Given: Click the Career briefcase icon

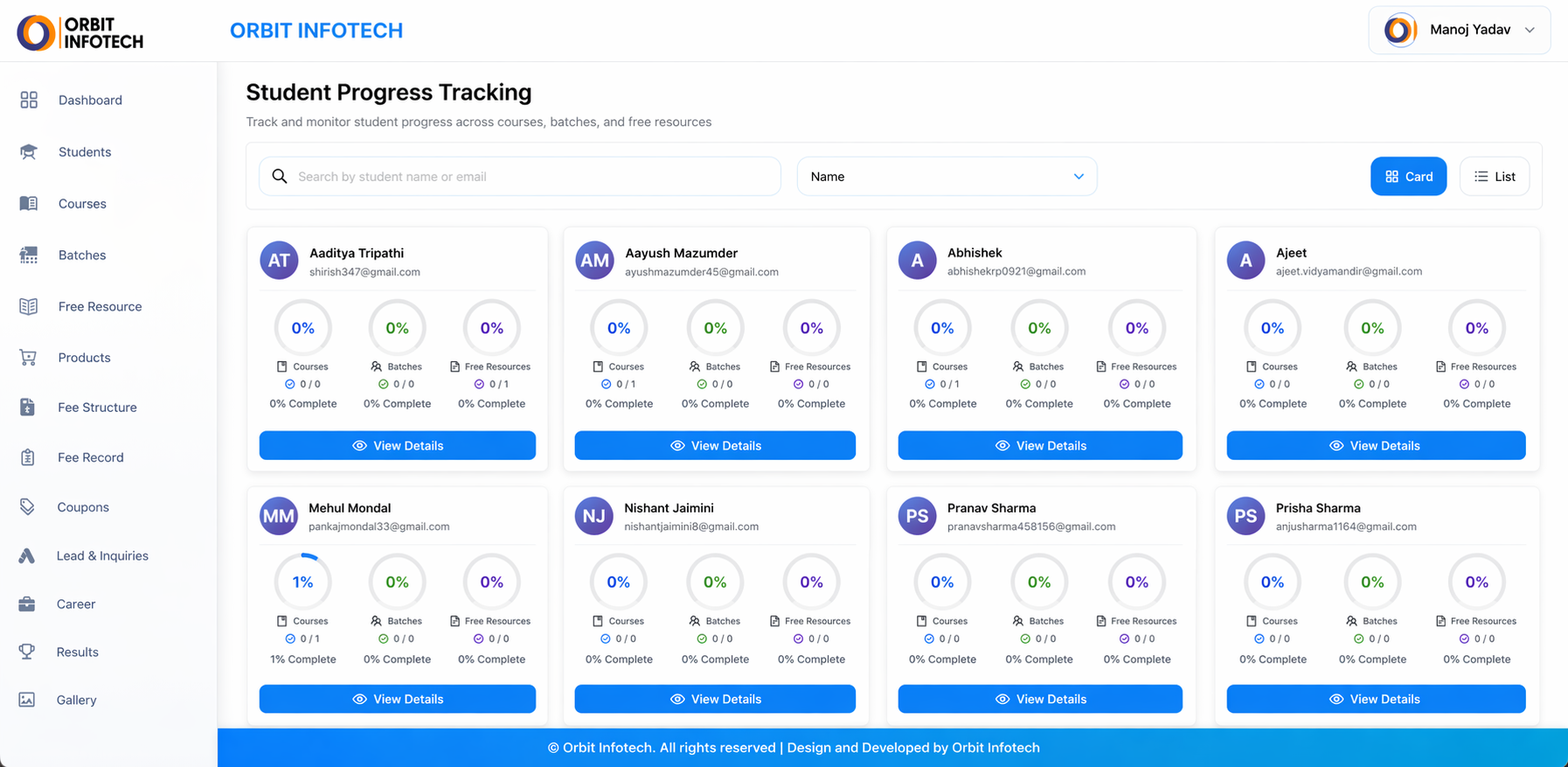Looking at the screenshot, I should tap(27, 604).
